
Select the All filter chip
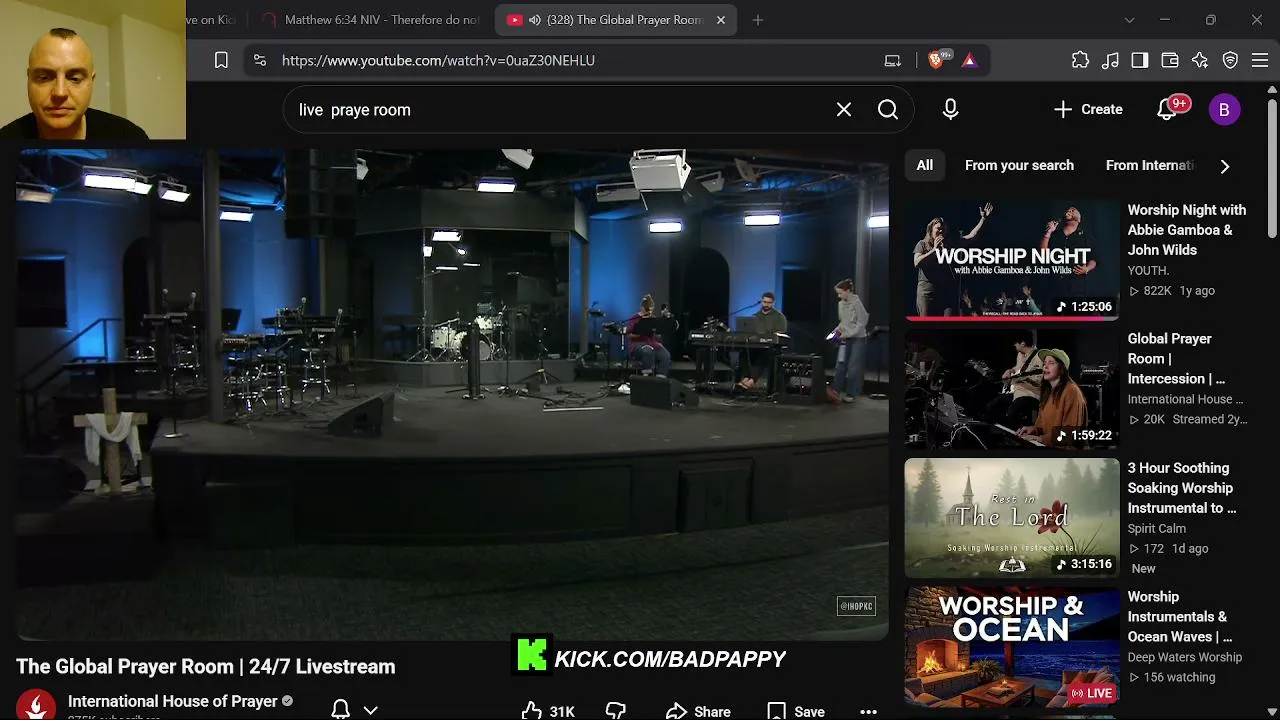[925, 165]
